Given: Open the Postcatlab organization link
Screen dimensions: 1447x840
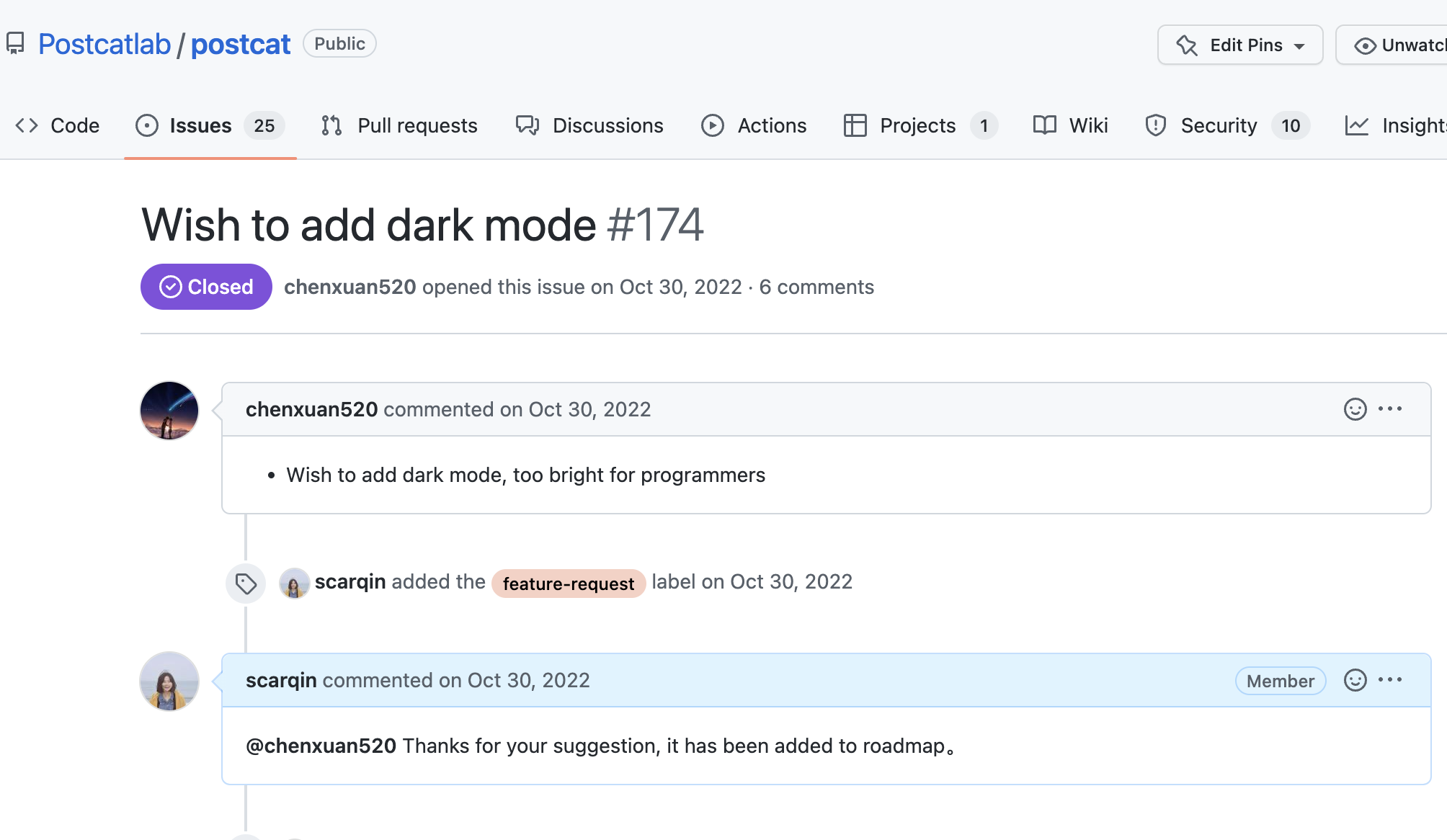Looking at the screenshot, I should tap(104, 44).
